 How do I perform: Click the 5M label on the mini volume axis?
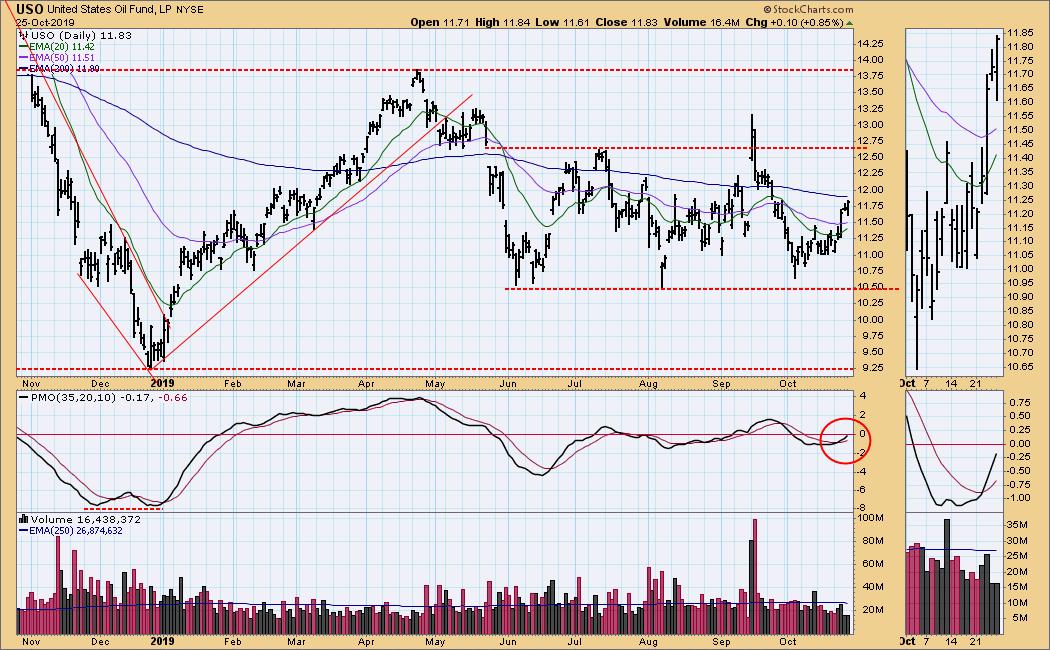(x=1021, y=618)
